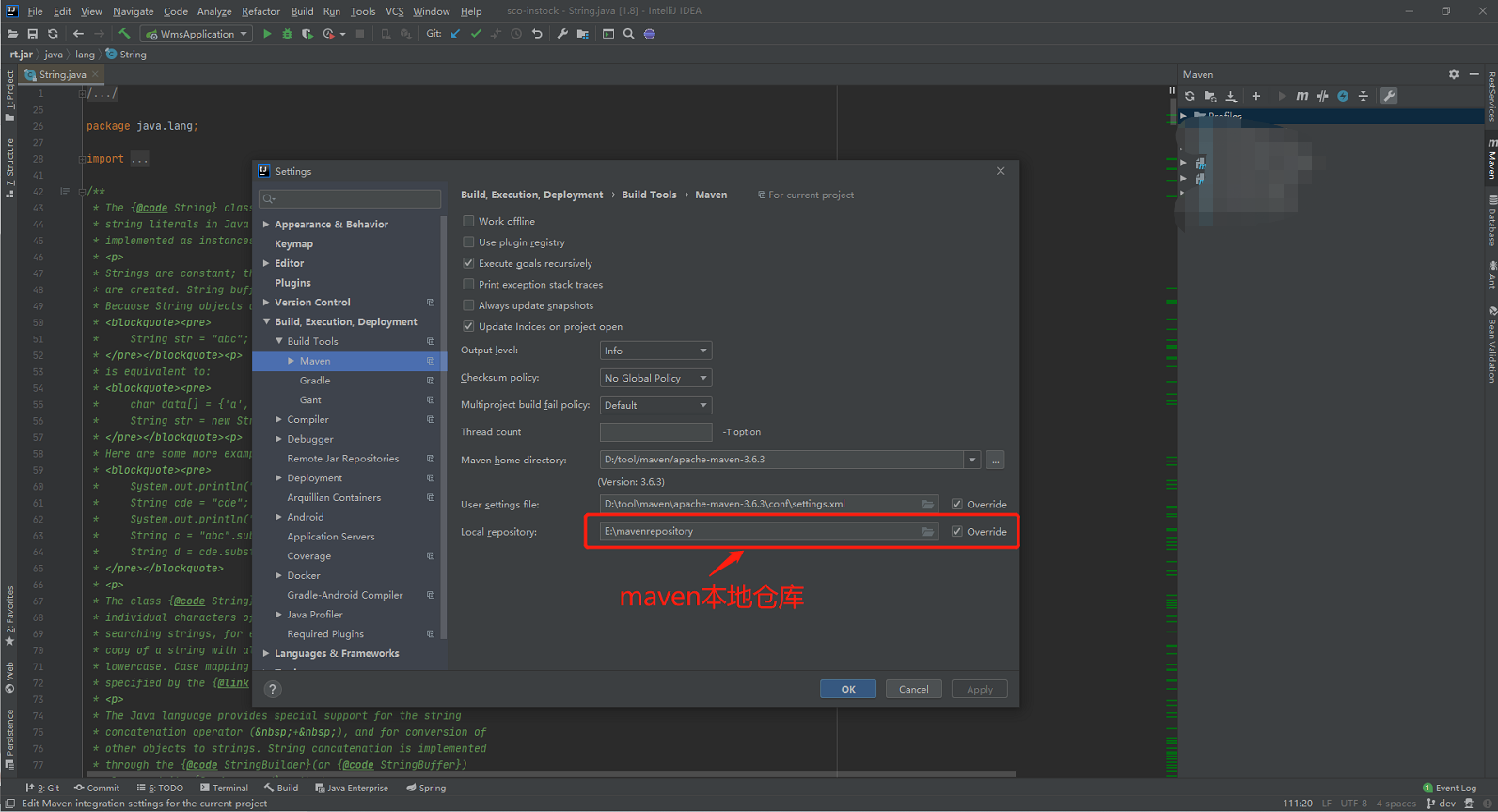Viewport: 1498px width, 812px height.
Task: Toggle Offline Mode icon in the Maven panel
Action: tap(1322, 96)
